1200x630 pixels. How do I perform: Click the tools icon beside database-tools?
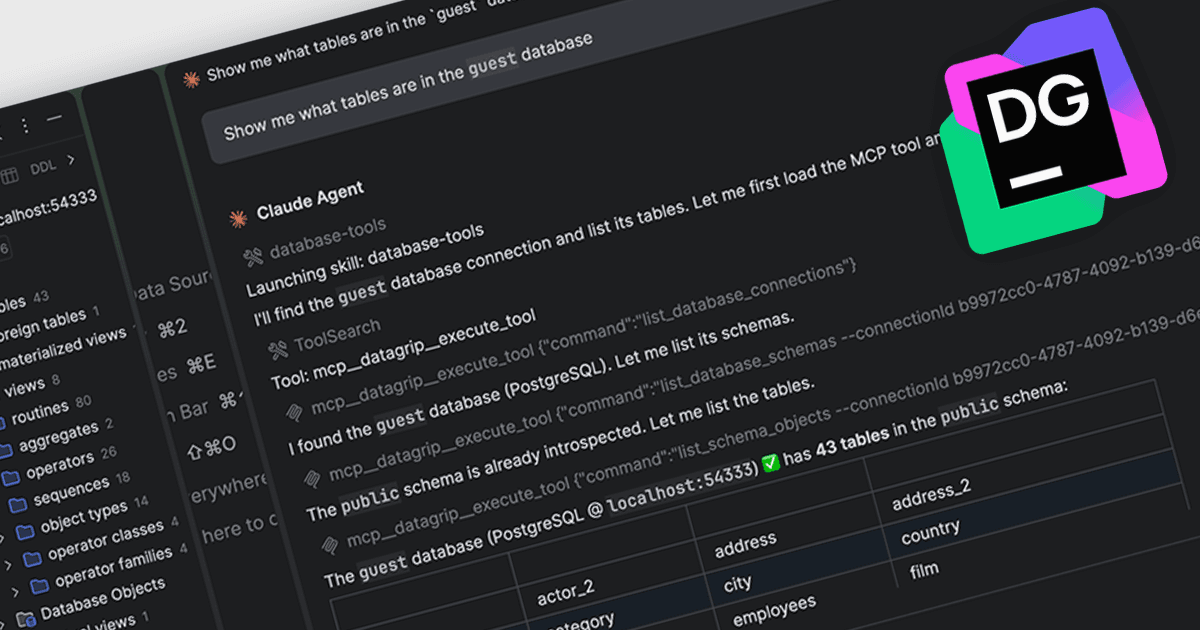click(252, 255)
